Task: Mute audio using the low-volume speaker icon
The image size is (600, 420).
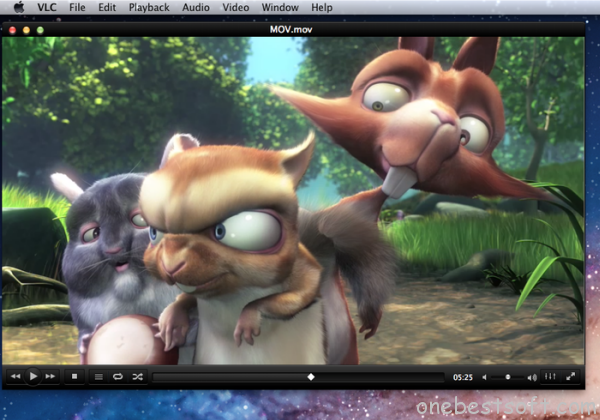Action: click(x=486, y=377)
